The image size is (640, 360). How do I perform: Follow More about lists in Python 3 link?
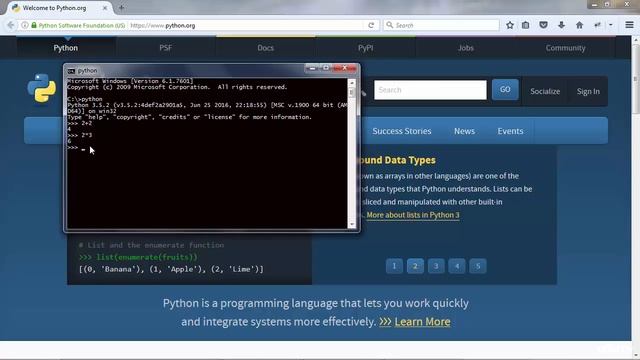pos(413,215)
